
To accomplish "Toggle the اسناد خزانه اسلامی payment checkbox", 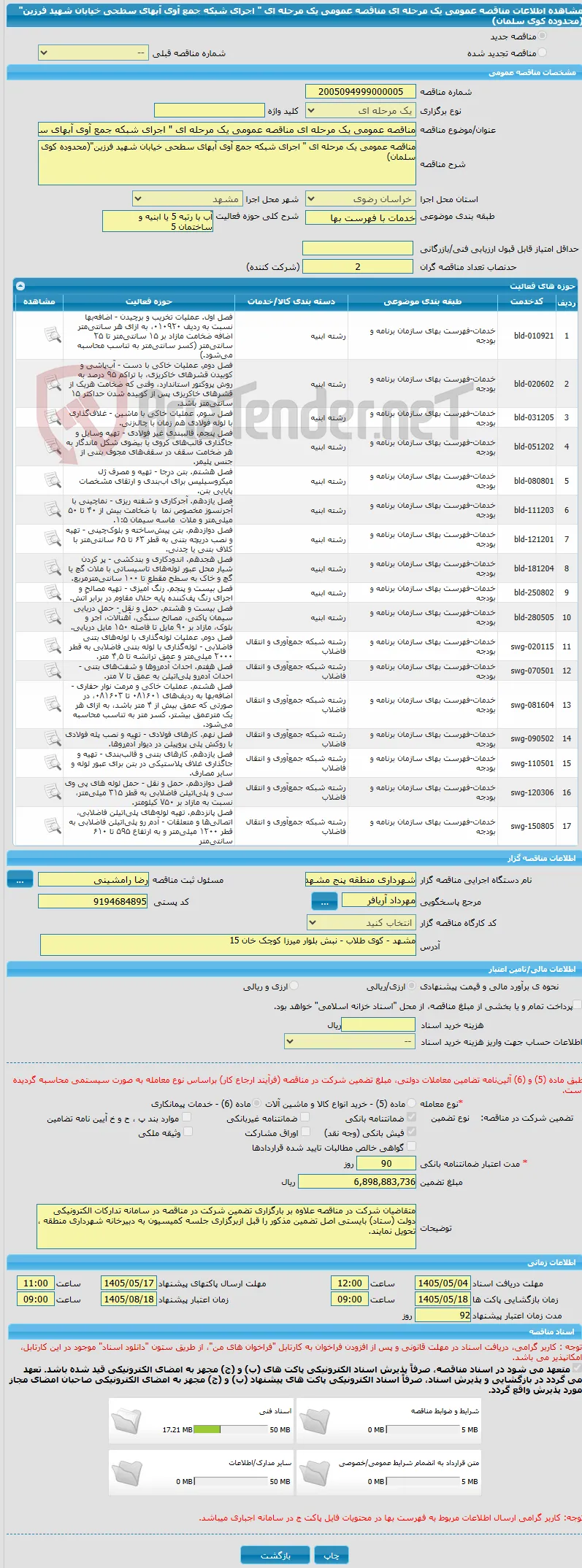I will [x=578, y=1005].
